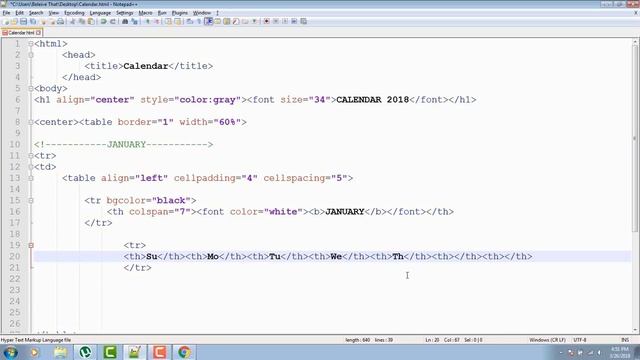
Task: Open Google Chrome from the taskbar
Action: click(x=184, y=352)
